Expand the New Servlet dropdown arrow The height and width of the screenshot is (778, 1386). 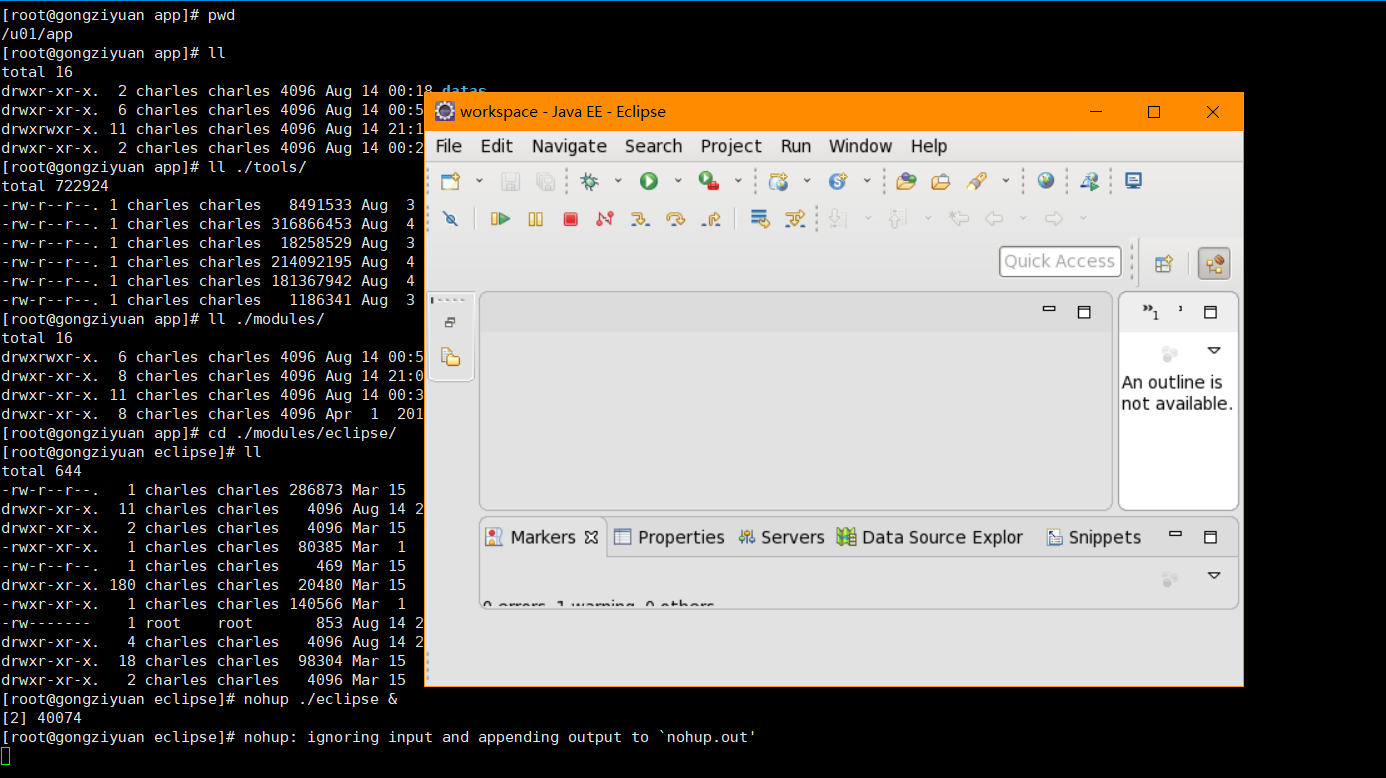(x=866, y=181)
